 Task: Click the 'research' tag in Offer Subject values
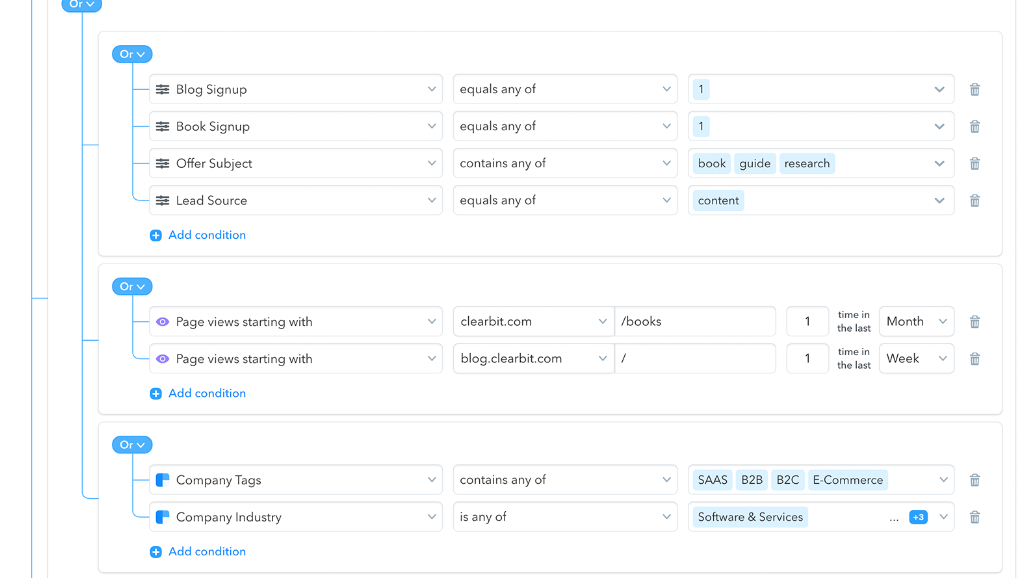point(806,164)
